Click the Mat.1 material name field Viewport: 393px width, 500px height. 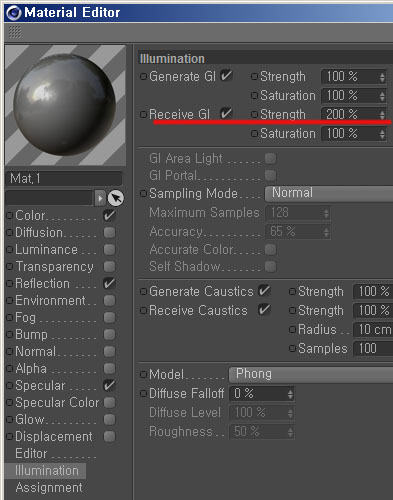pyautogui.click(x=64, y=179)
